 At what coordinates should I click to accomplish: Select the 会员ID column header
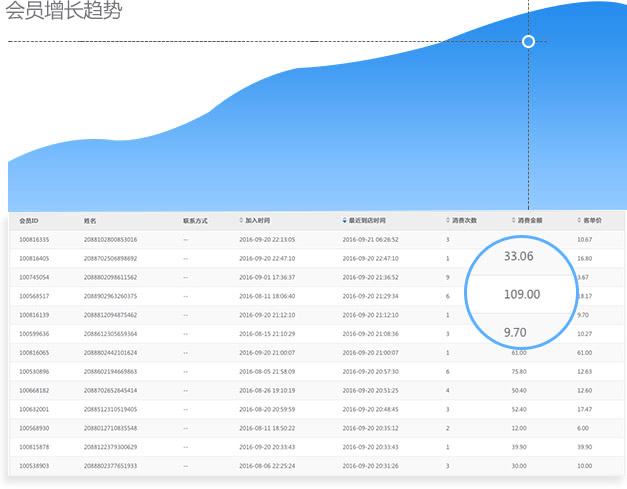[29, 220]
